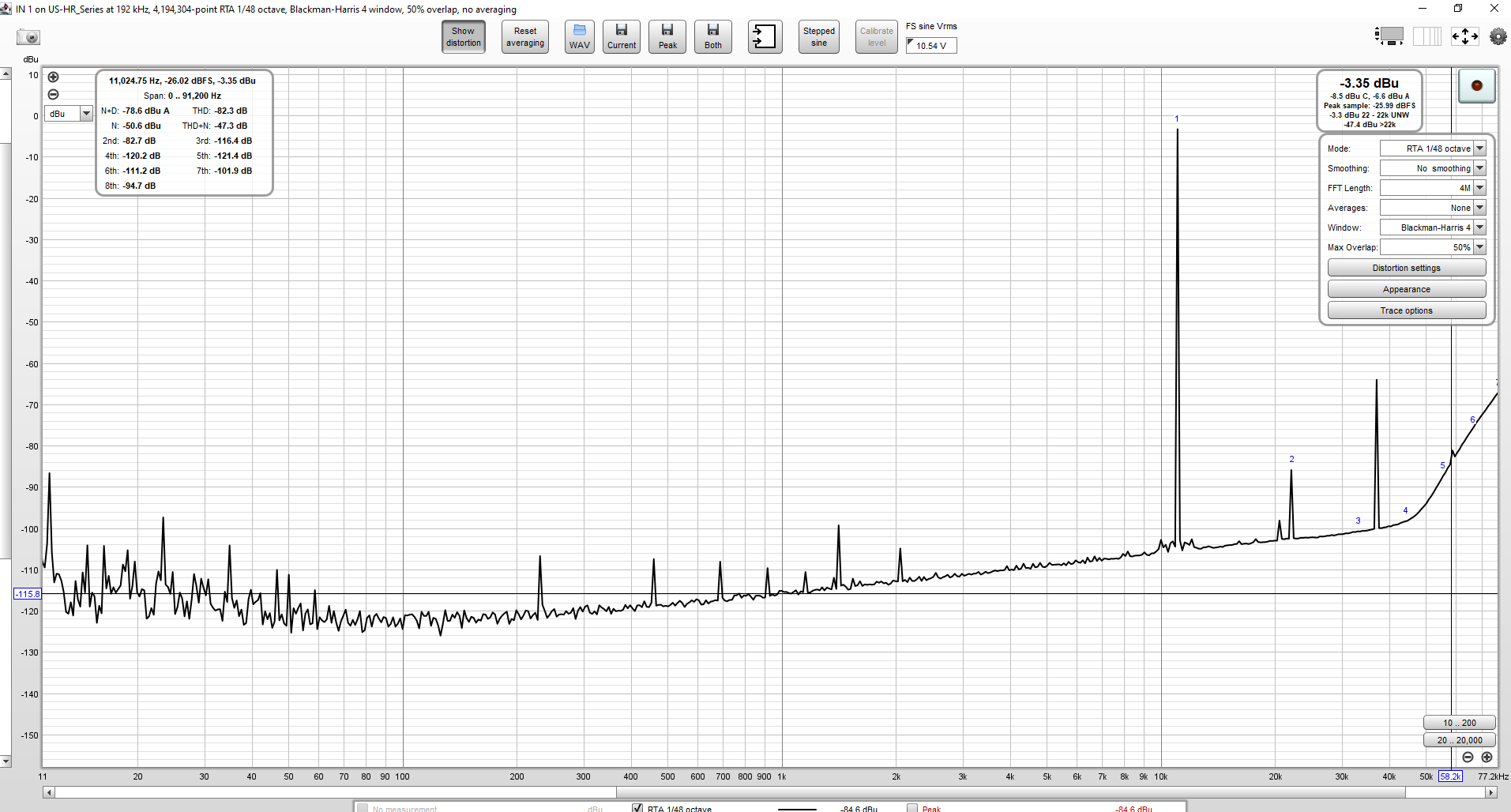Set frequency range to 20 .. 20,000
The width and height of the screenshot is (1511, 812).
[x=1460, y=740]
